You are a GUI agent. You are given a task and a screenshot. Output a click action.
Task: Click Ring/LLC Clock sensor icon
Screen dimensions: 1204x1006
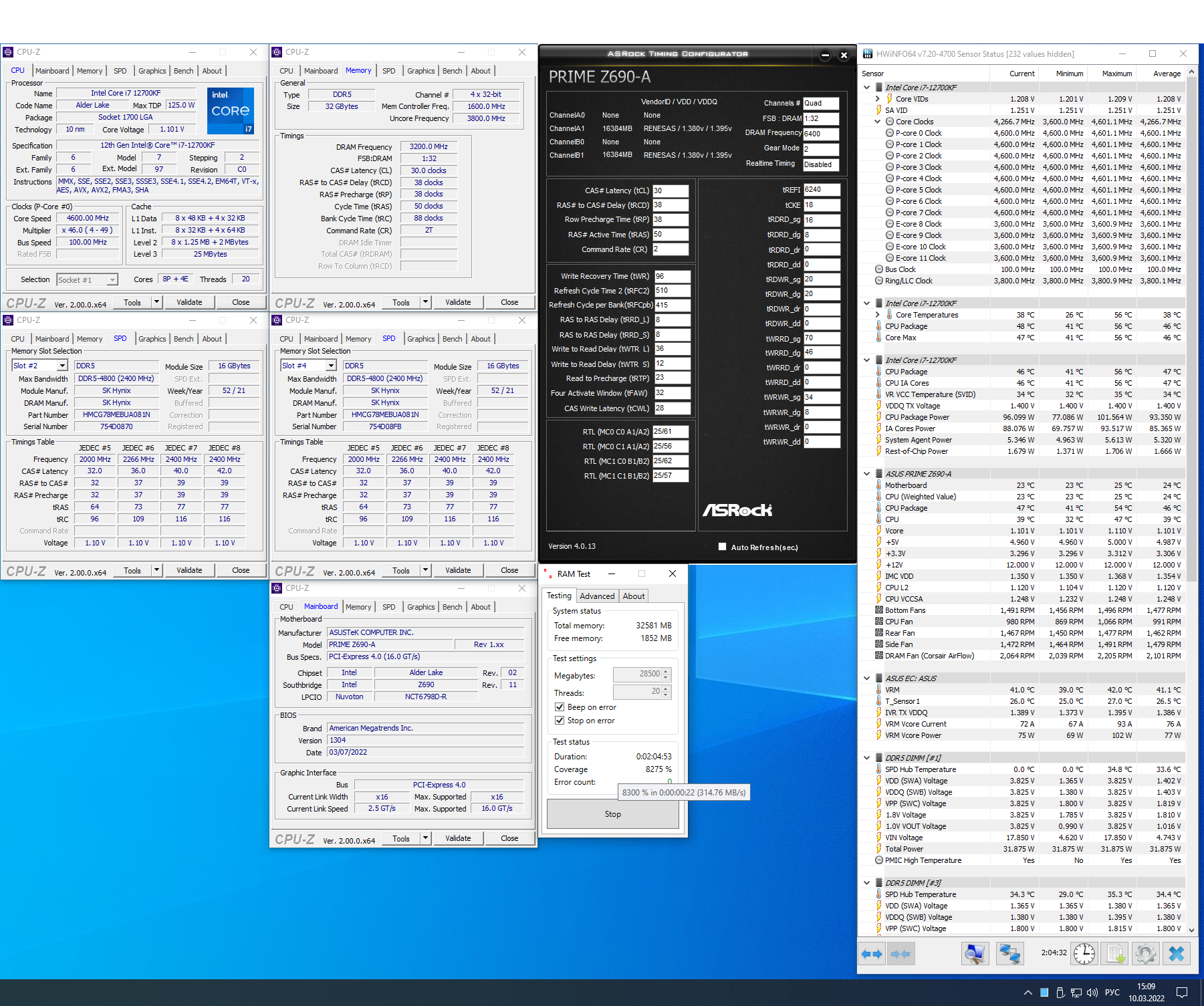879,281
